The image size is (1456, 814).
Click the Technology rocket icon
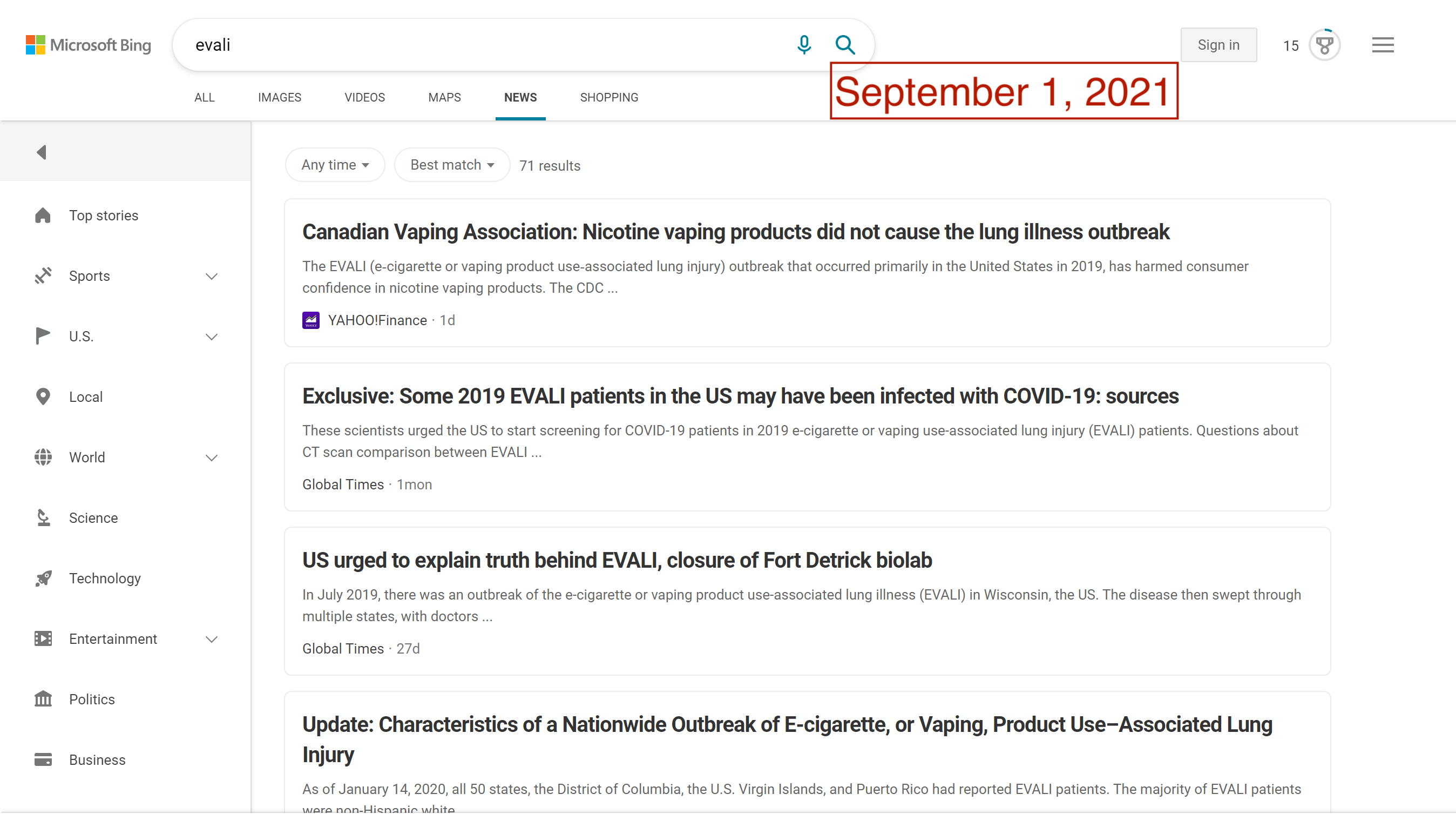click(43, 578)
